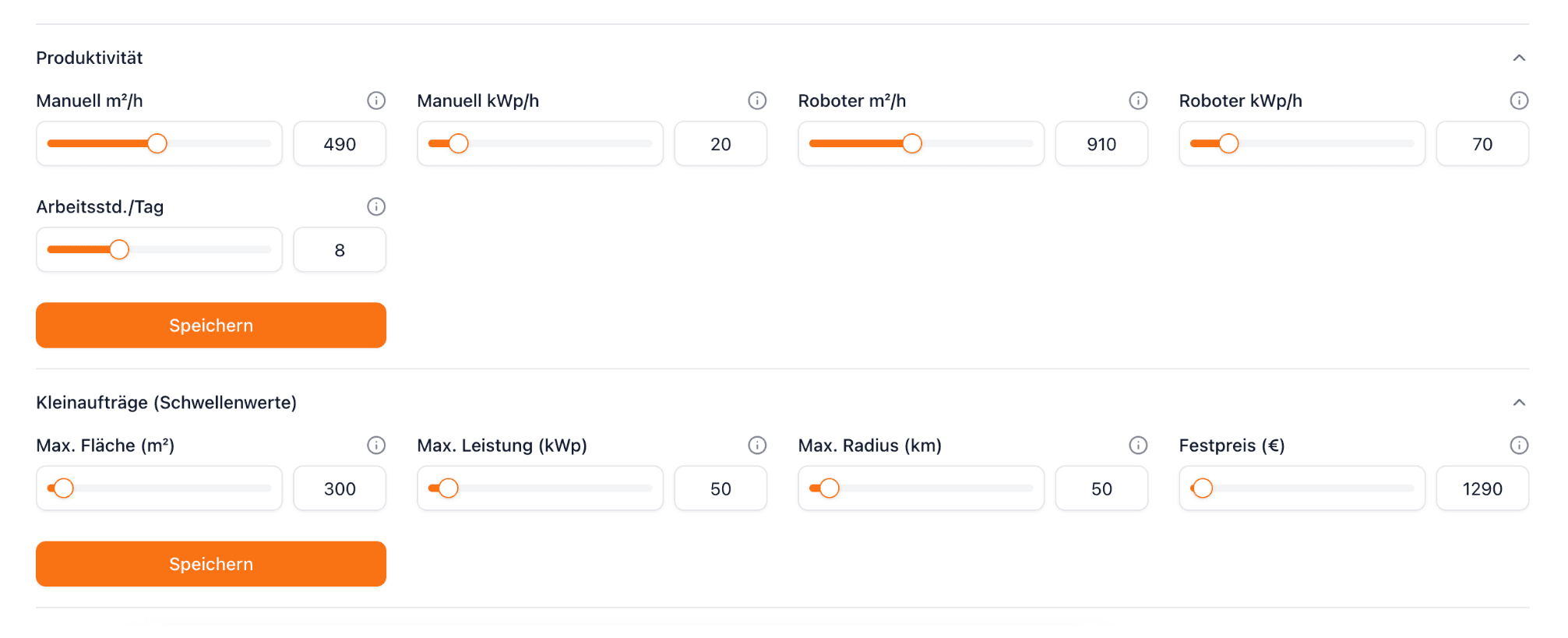This screenshot has width=1568, height=638.
Task: Click info icon beside Festpreis (€)
Action: click(x=1519, y=445)
